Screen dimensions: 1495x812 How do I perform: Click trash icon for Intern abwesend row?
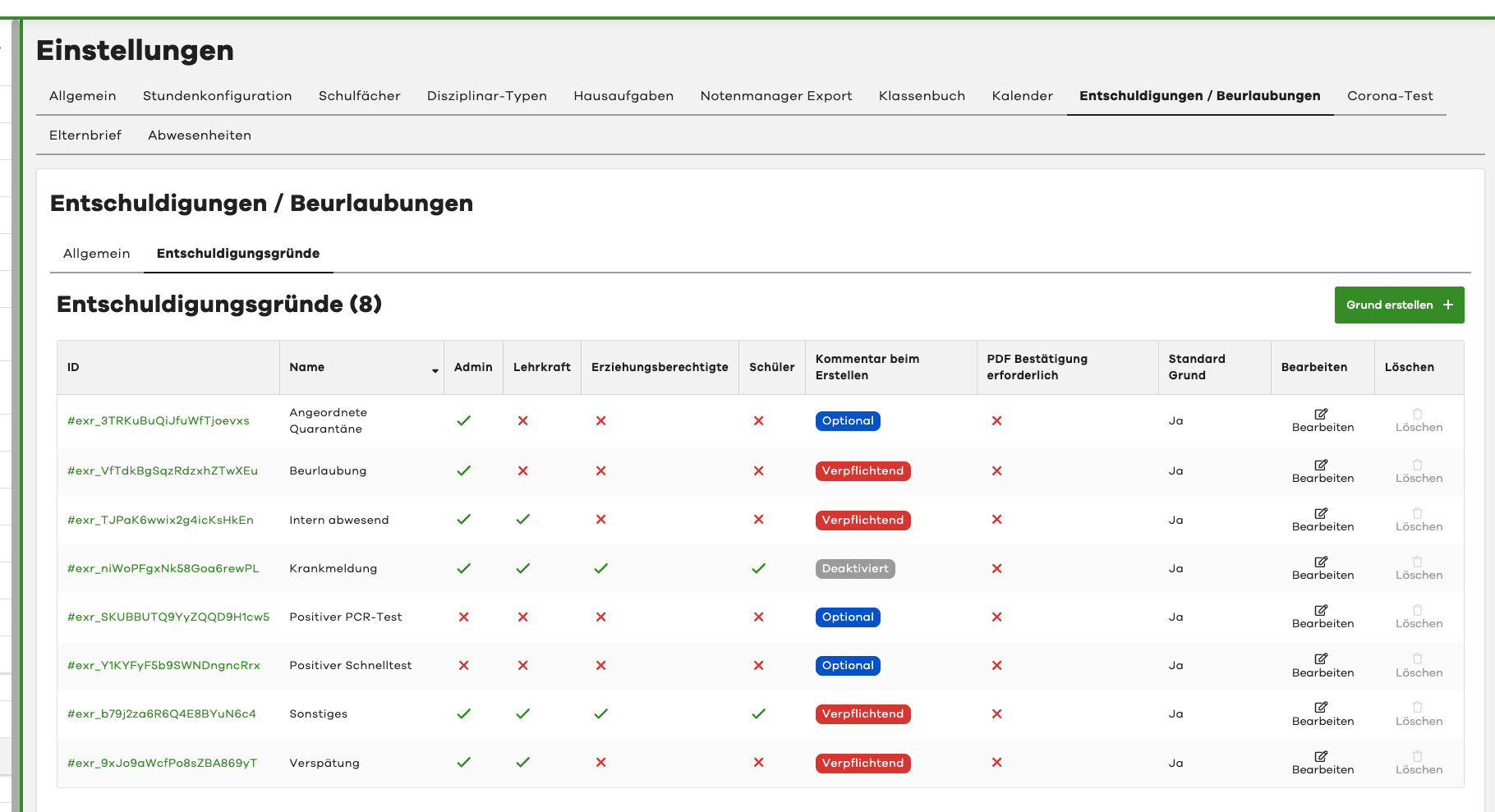point(1417,513)
